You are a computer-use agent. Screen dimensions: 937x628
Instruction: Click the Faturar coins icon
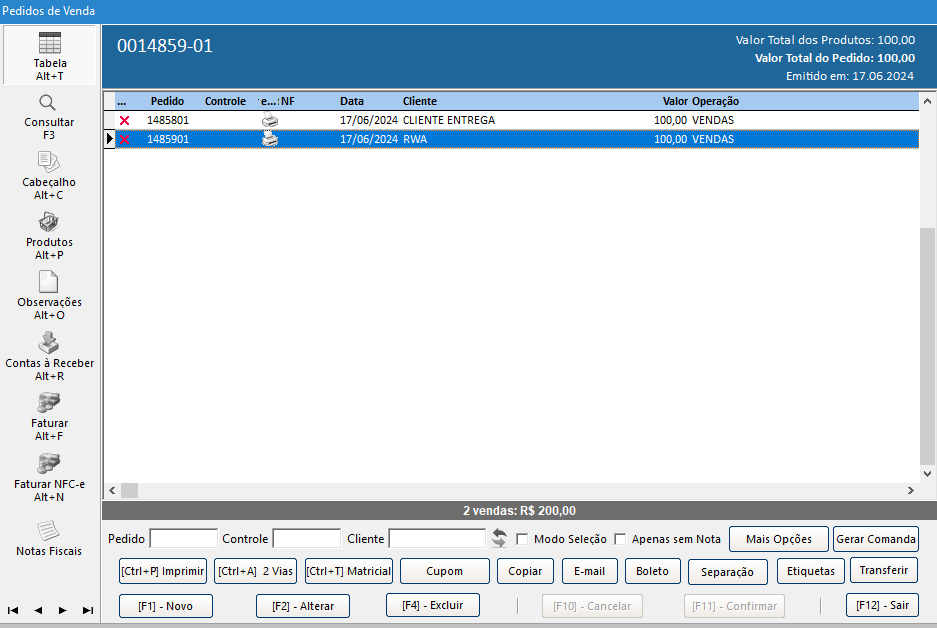click(48, 403)
